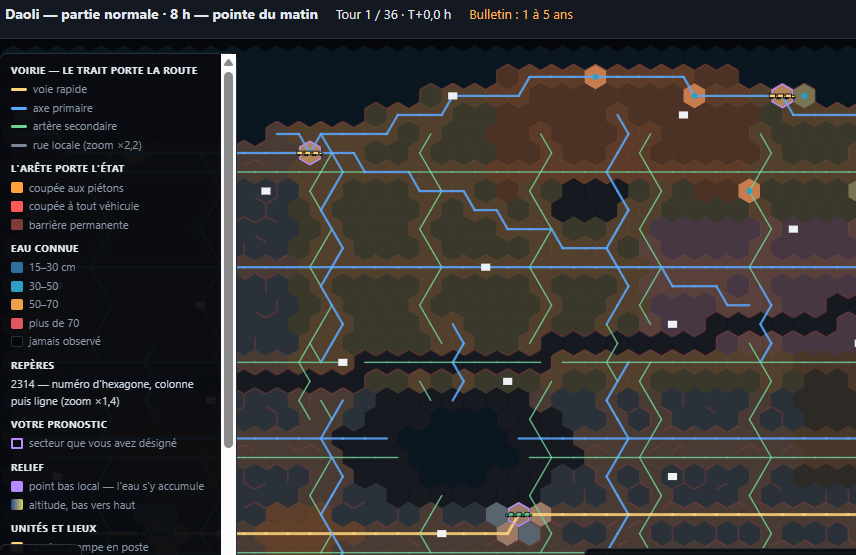The width and height of the screenshot is (856, 555).
Task: Click the 'L'ARÊTE PORTE L'ÉTAT' heading
Action: pyautogui.click(x=67, y=168)
